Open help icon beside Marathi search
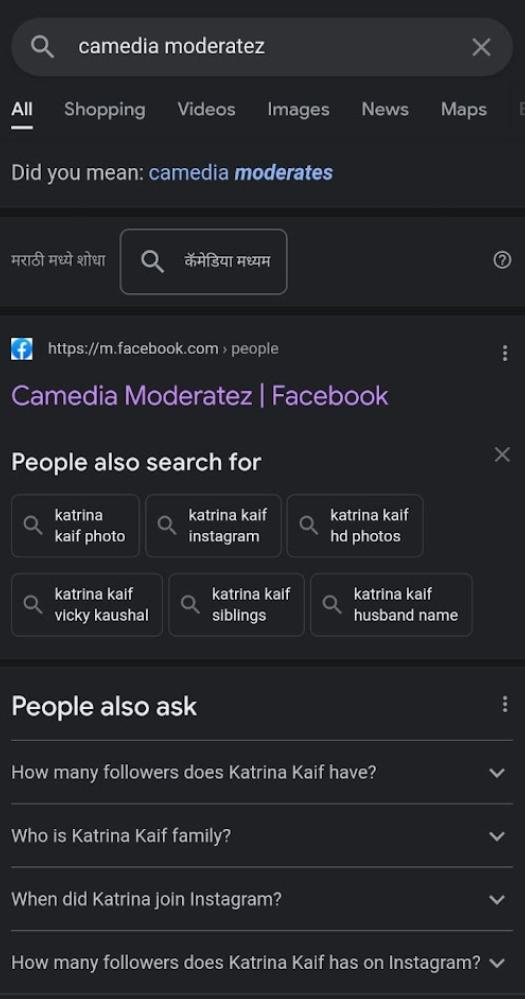Viewport: 525px width, 999px height. click(502, 260)
